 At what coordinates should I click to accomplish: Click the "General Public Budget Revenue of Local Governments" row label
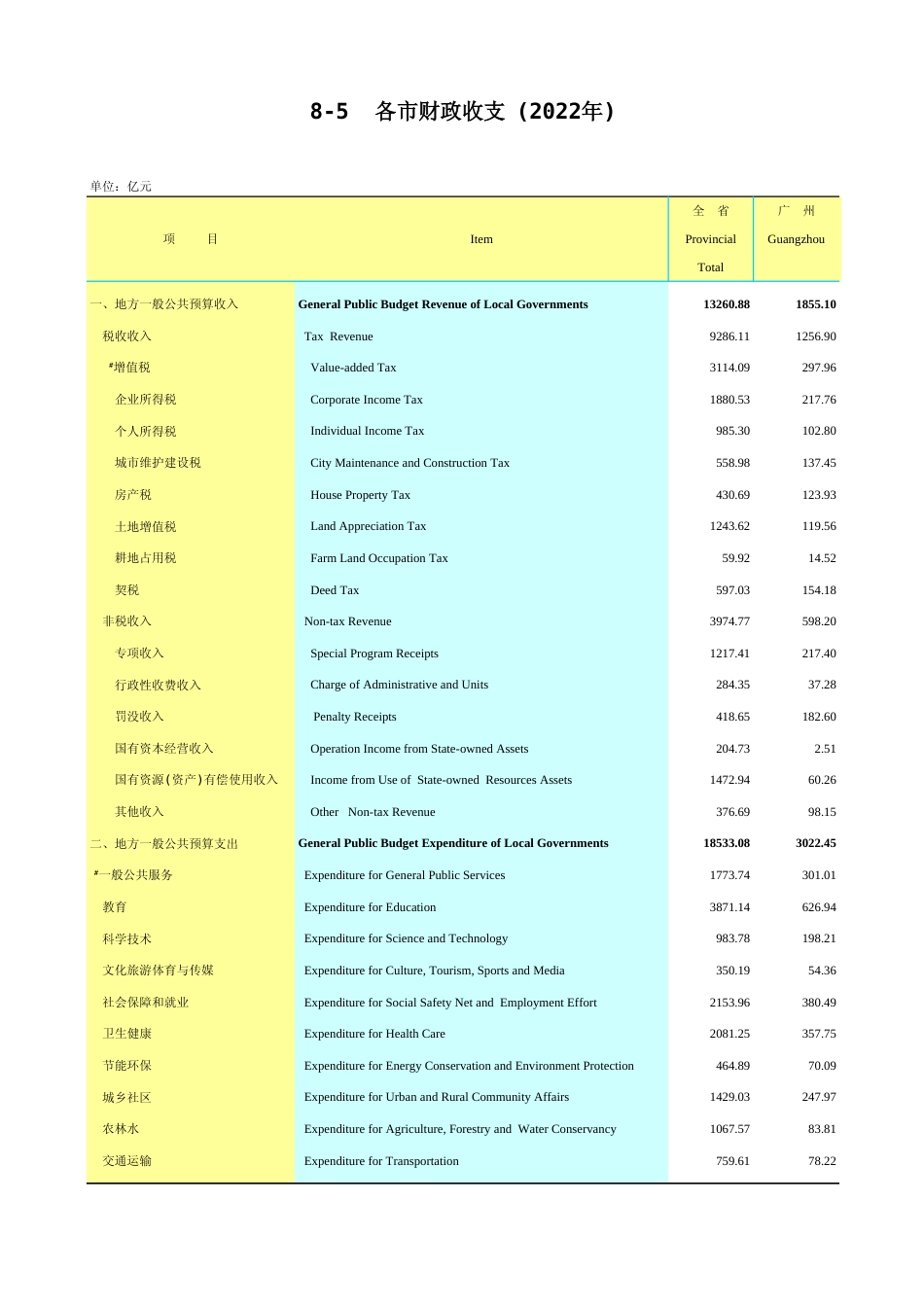(x=443, y=304)
